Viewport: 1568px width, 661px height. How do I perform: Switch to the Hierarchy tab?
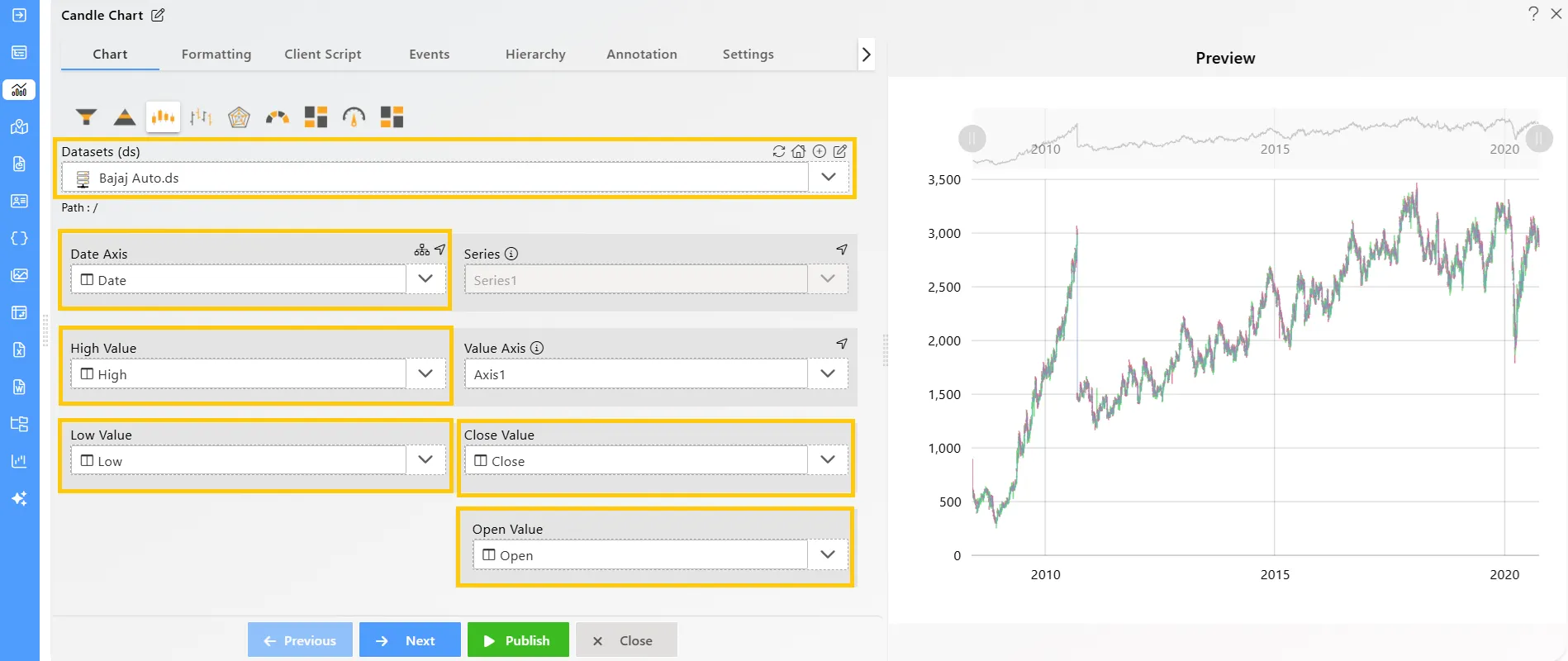pyautogui.click(x=535, y=54)
